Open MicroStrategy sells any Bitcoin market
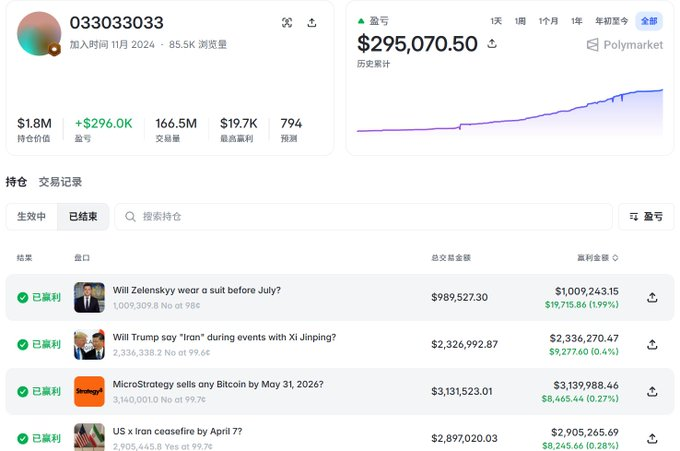 tap(218, 384)
